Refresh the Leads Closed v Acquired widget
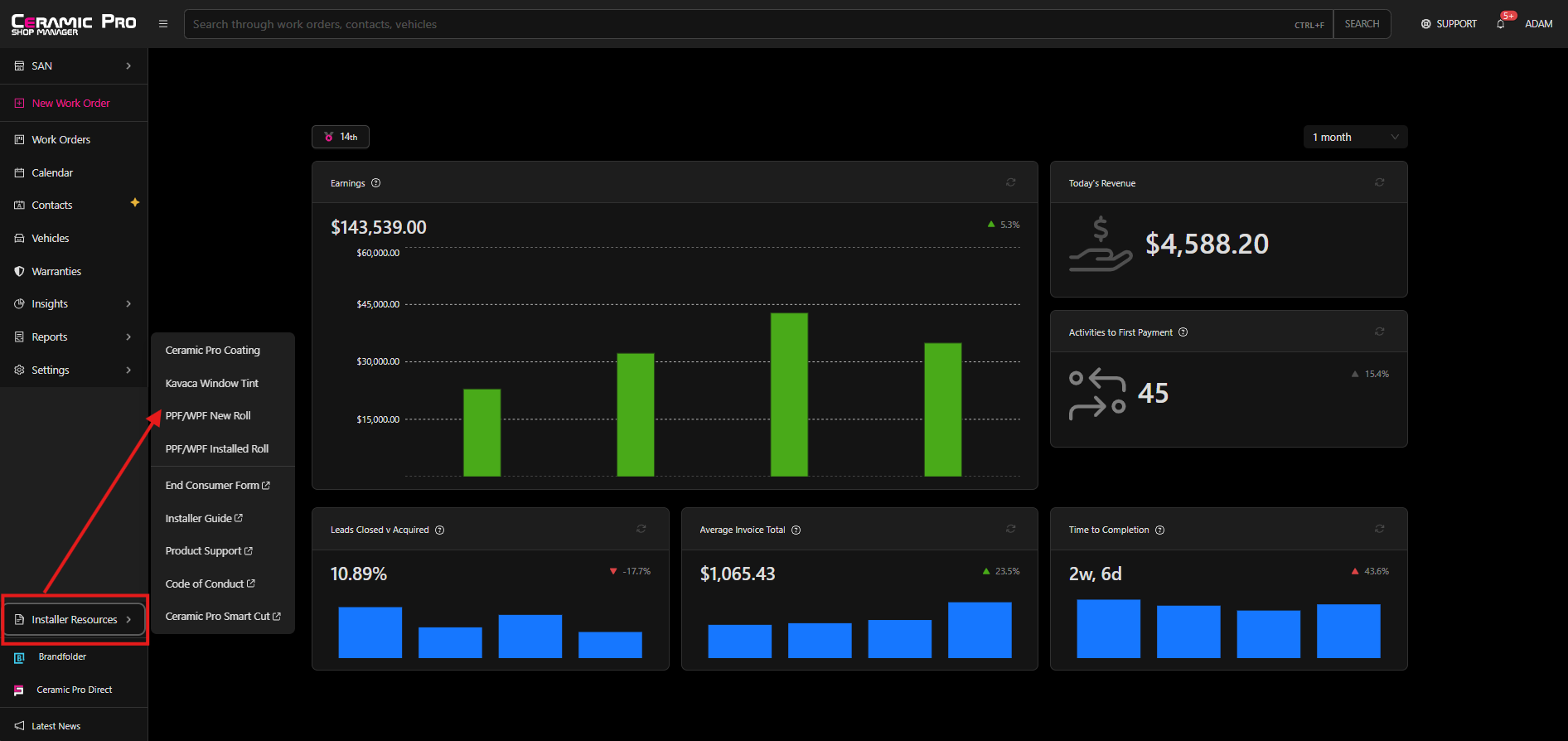 tap(641, 529)
